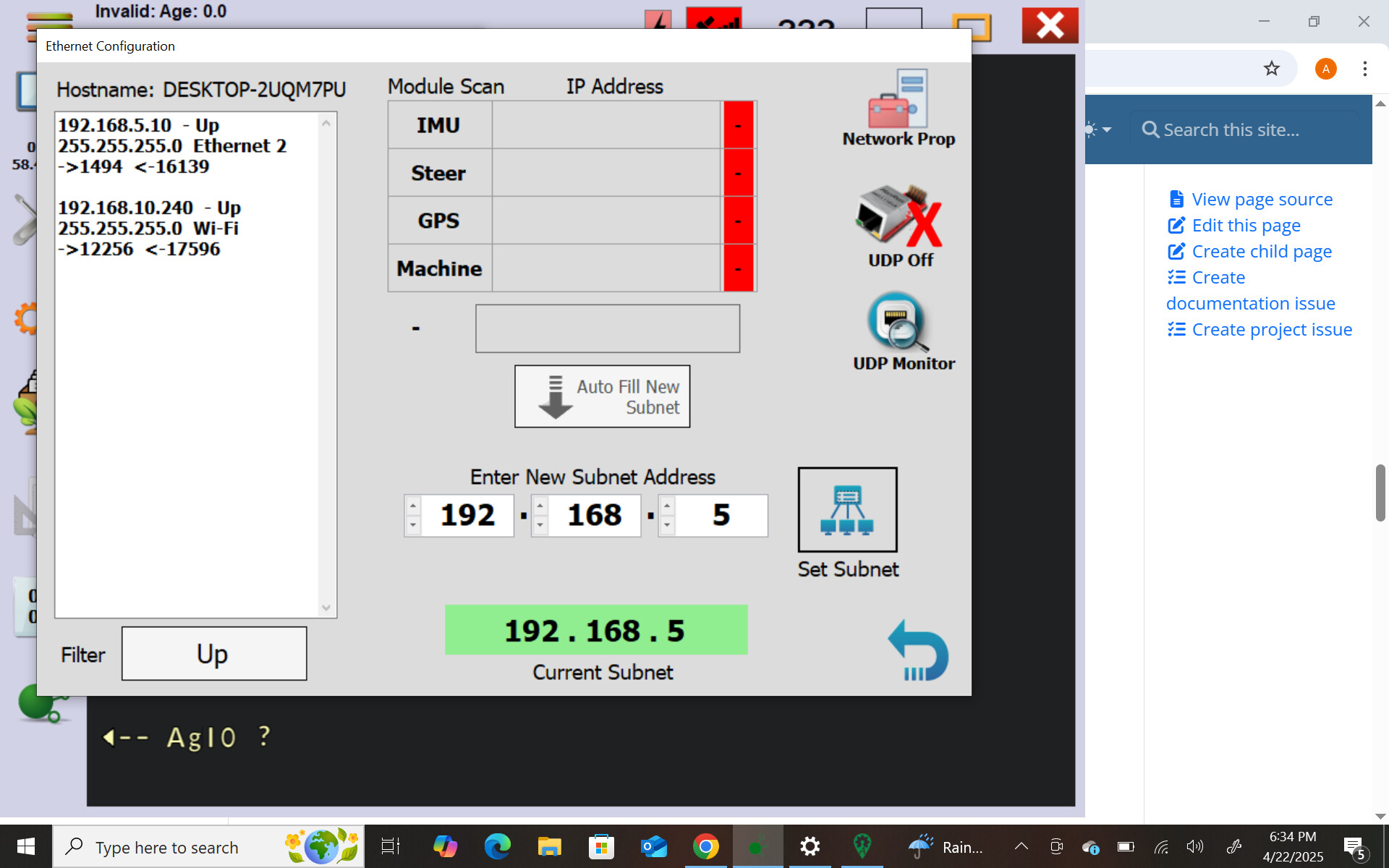The width and height of the screenshot is (1389, 868).
Task: Toggle the Filter Up button
Action: [x=214, y=654]
